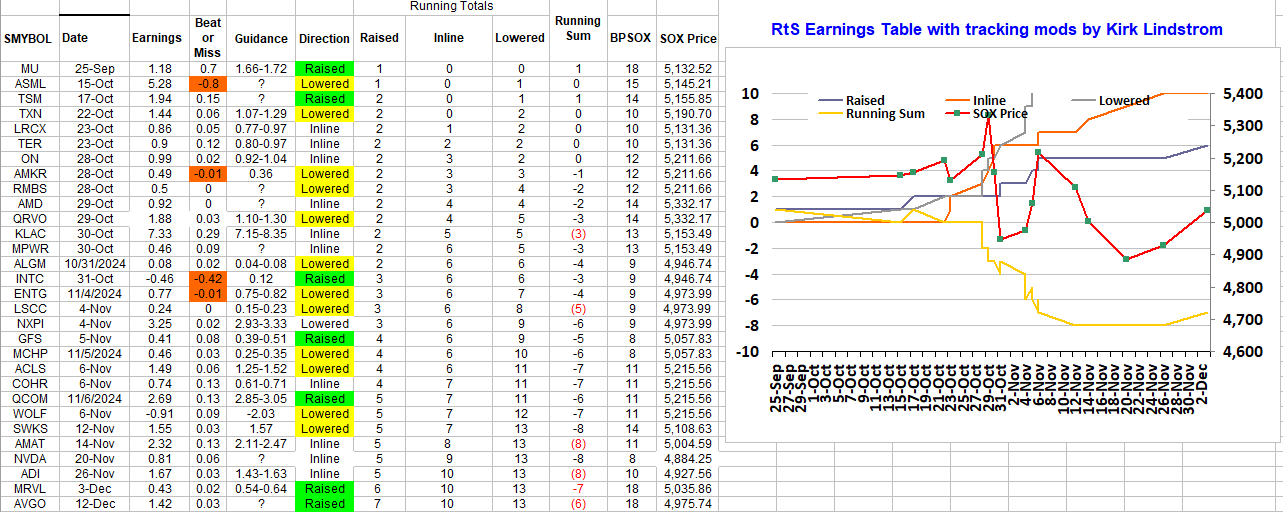Select the Inline legend entry in chart
The height and width of the screenshot is (512, 1283).
pos(989,100)
